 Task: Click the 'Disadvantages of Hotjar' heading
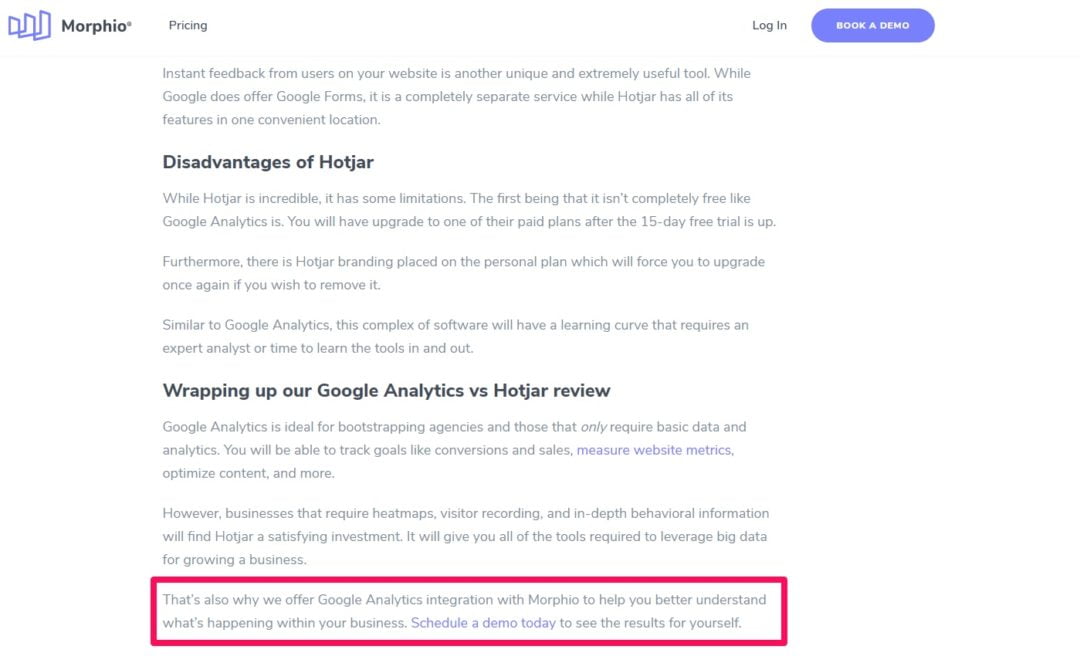pos(268,162)
